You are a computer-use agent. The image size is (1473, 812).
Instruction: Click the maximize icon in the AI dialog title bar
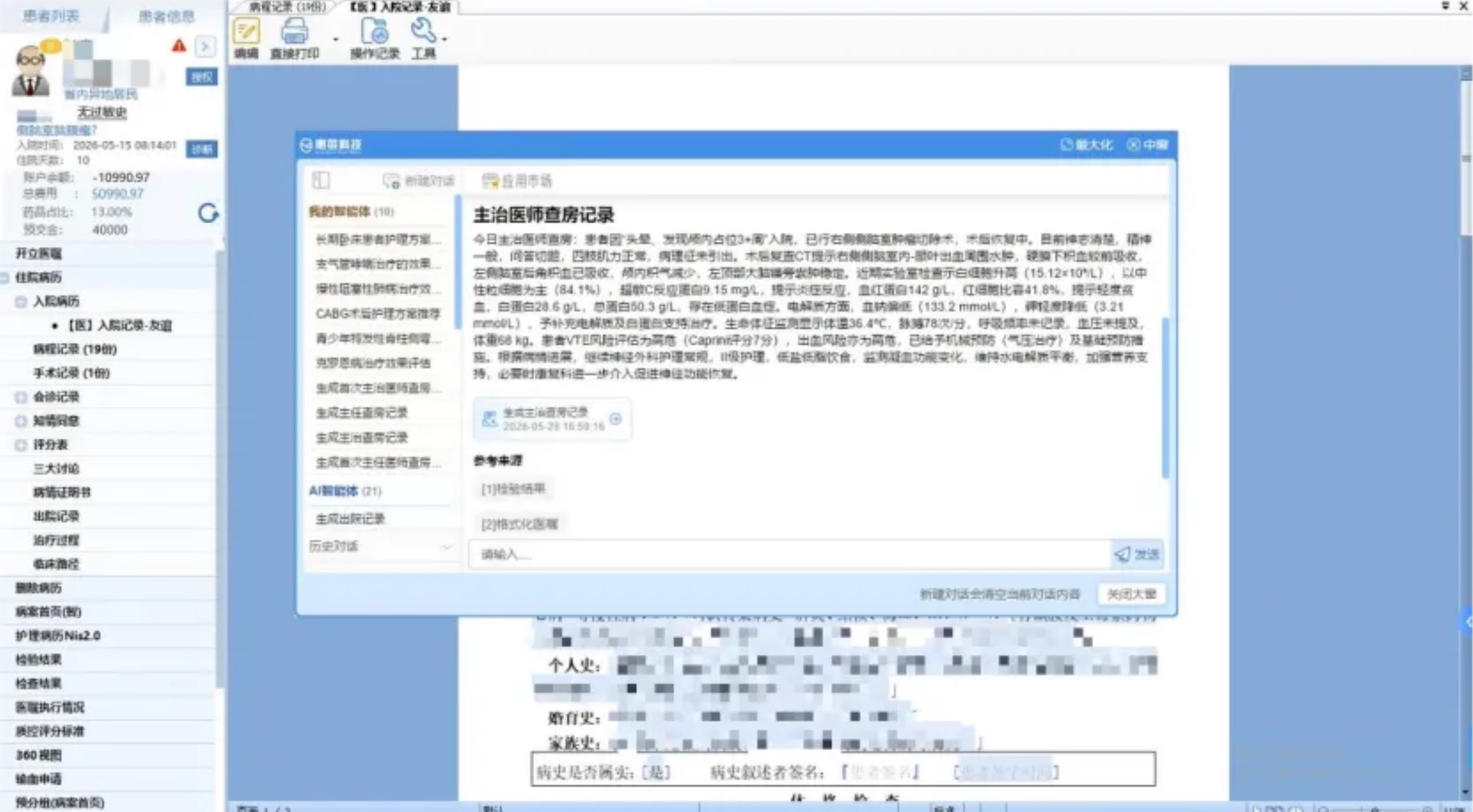point(1066,144)
